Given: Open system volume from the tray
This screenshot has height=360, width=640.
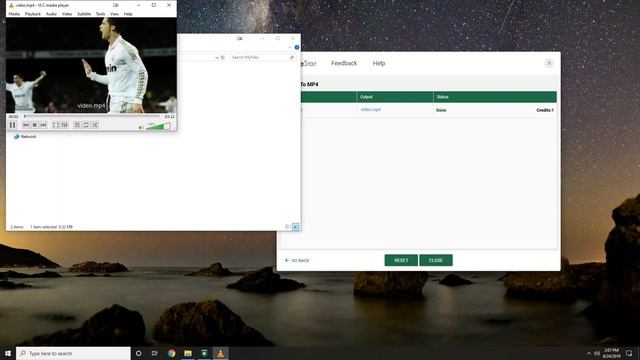Looking at the screenshot, I should [597, 353].
